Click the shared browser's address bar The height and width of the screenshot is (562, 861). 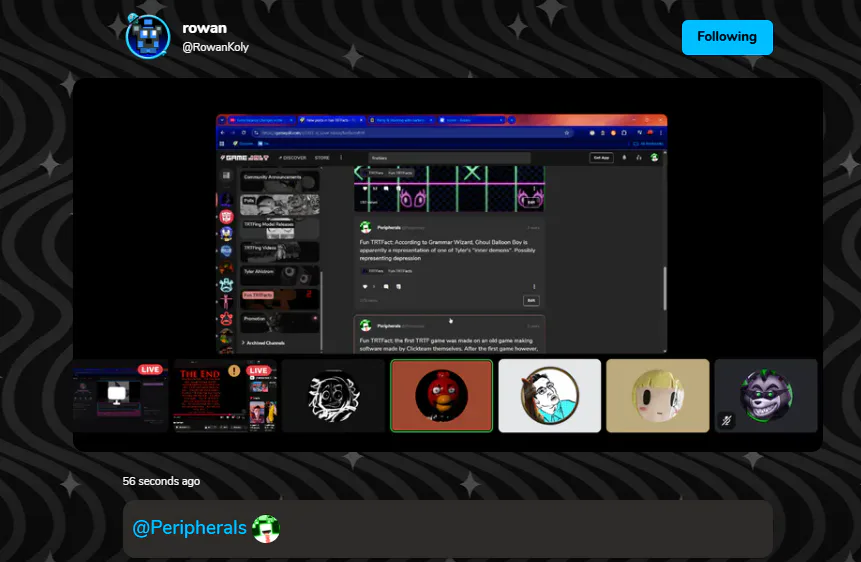tap(412, 132)
